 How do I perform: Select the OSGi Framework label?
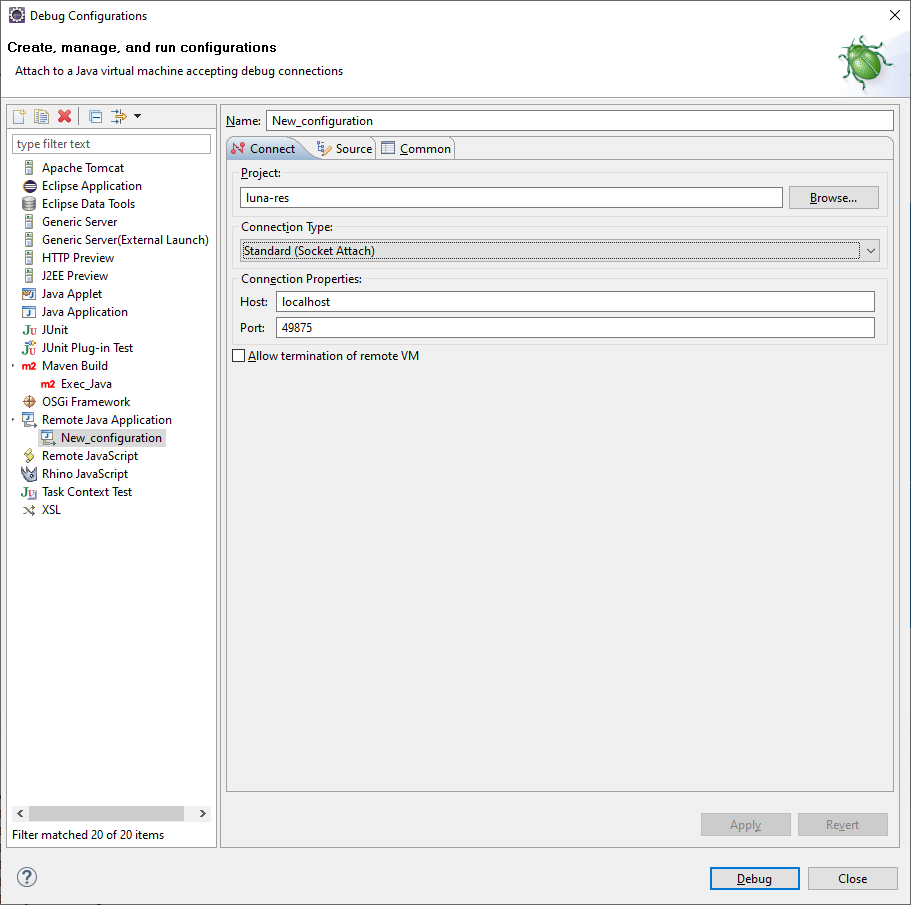(x=86, y=402)
